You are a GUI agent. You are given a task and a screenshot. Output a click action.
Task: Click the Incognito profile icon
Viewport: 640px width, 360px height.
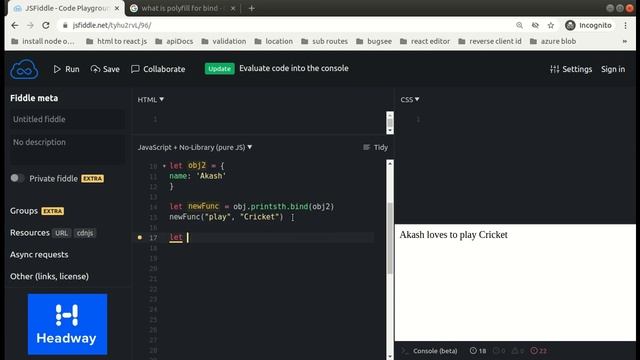pyautogui.click(x=588, y=25)
